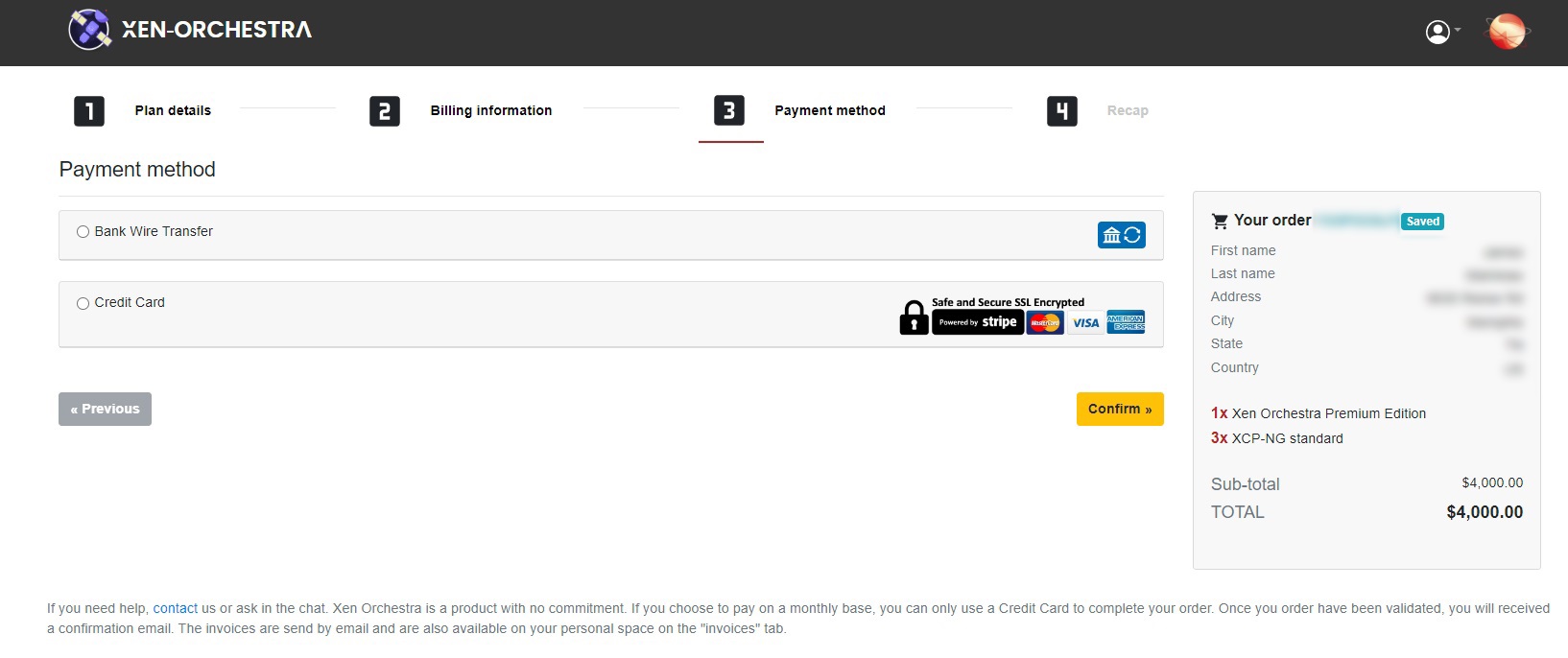Image resolution: width=1568 pixels, height=658 pixels.
Task: Click the 'Country' label in order
Action: coord(1234,367)
